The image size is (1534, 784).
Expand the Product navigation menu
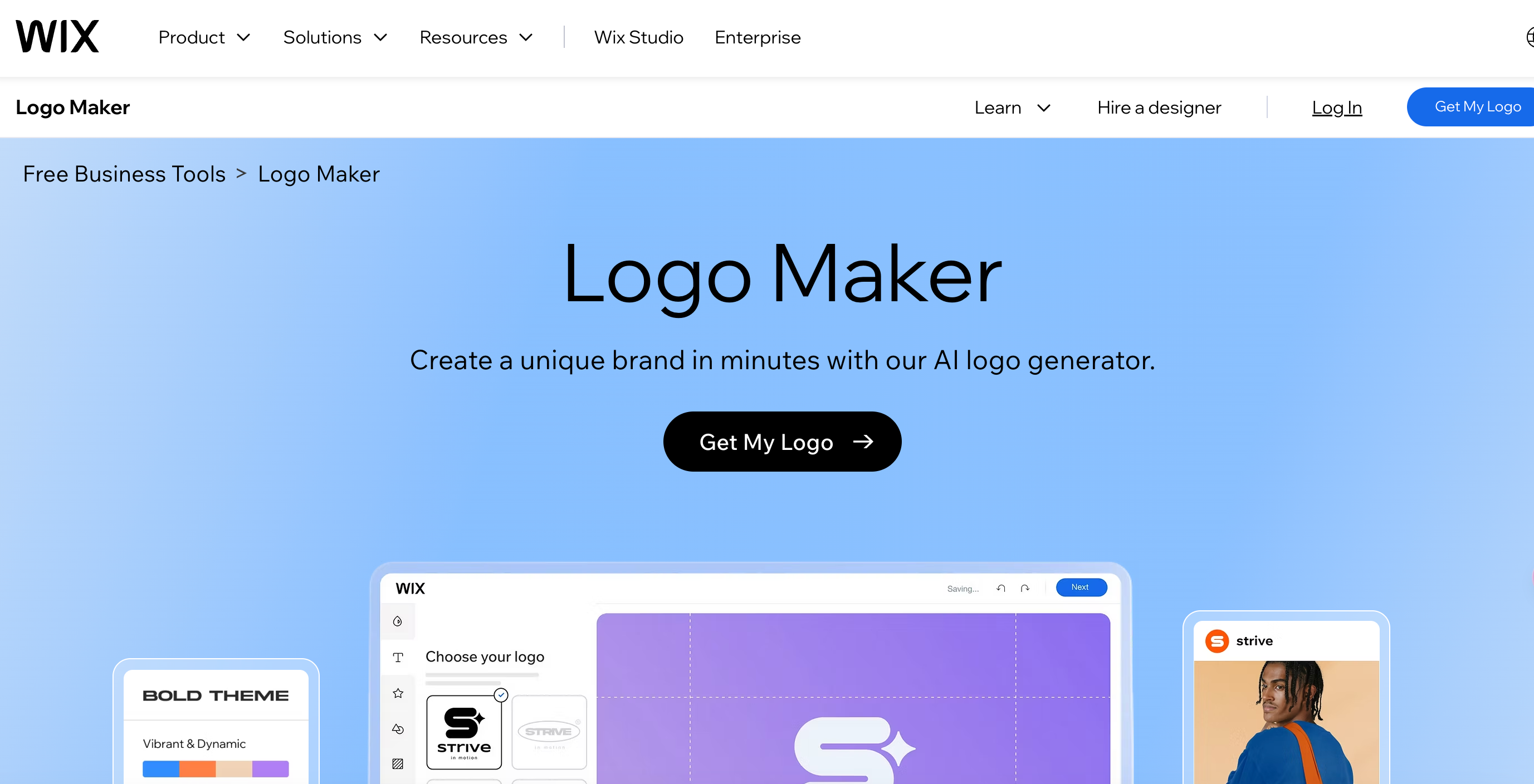205,37
